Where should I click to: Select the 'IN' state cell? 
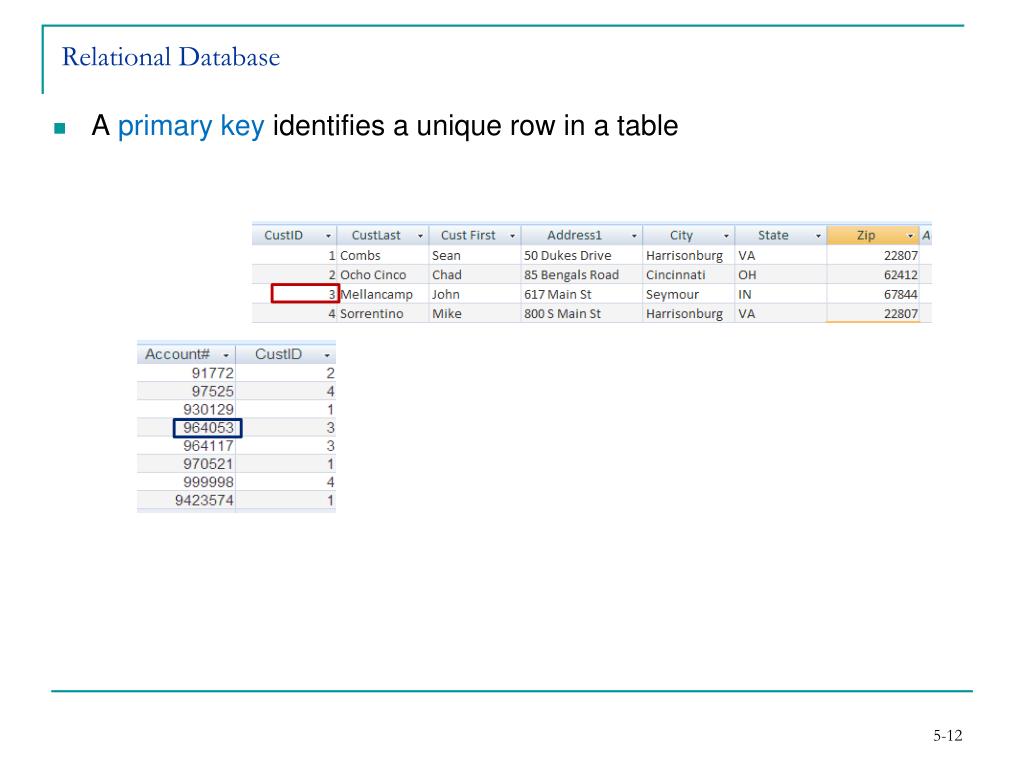pyautogui.click(x=781, y=295)
